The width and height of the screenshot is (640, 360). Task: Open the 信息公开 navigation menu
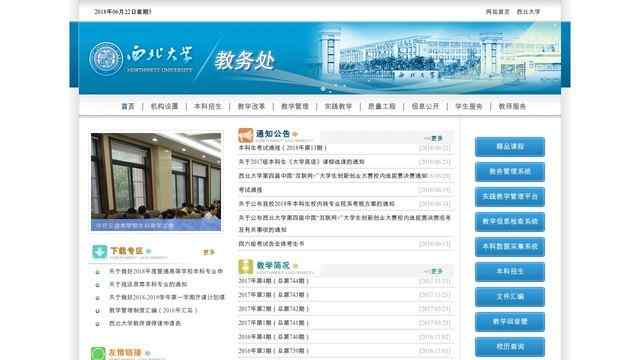tap(425, 107)
